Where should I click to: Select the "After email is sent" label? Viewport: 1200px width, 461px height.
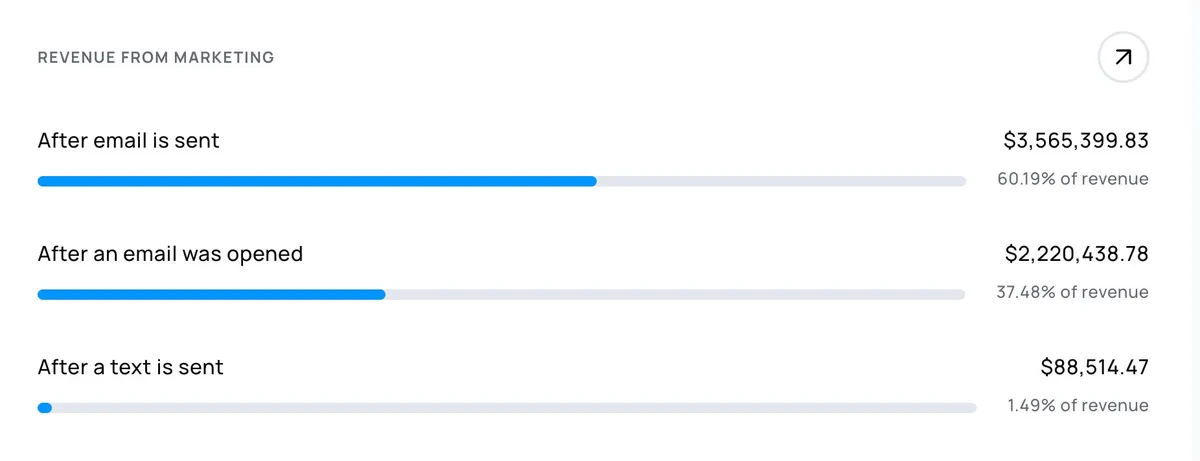coord(128,141)
